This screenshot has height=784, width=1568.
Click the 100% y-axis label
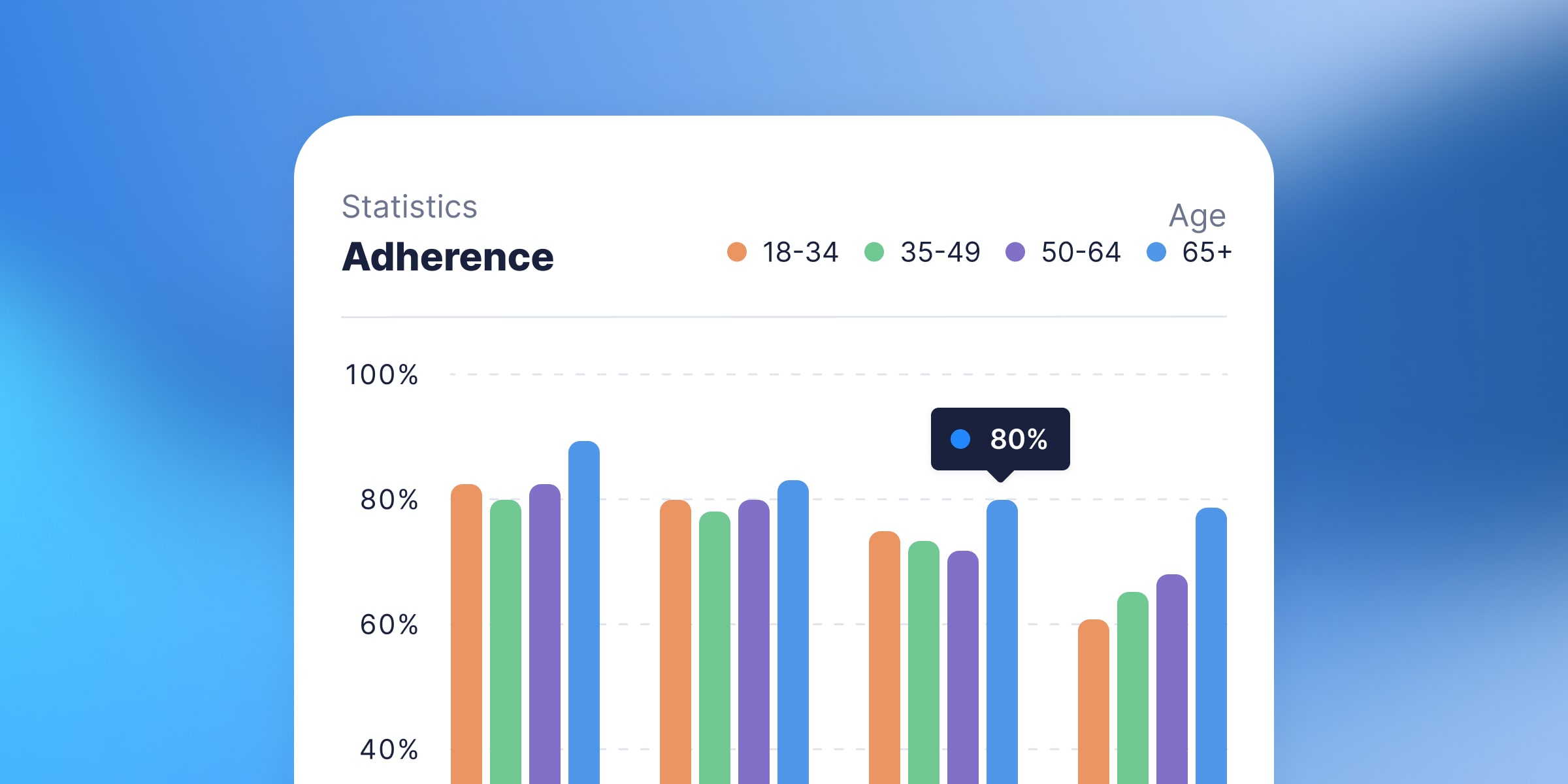click(x=382, y=375)
